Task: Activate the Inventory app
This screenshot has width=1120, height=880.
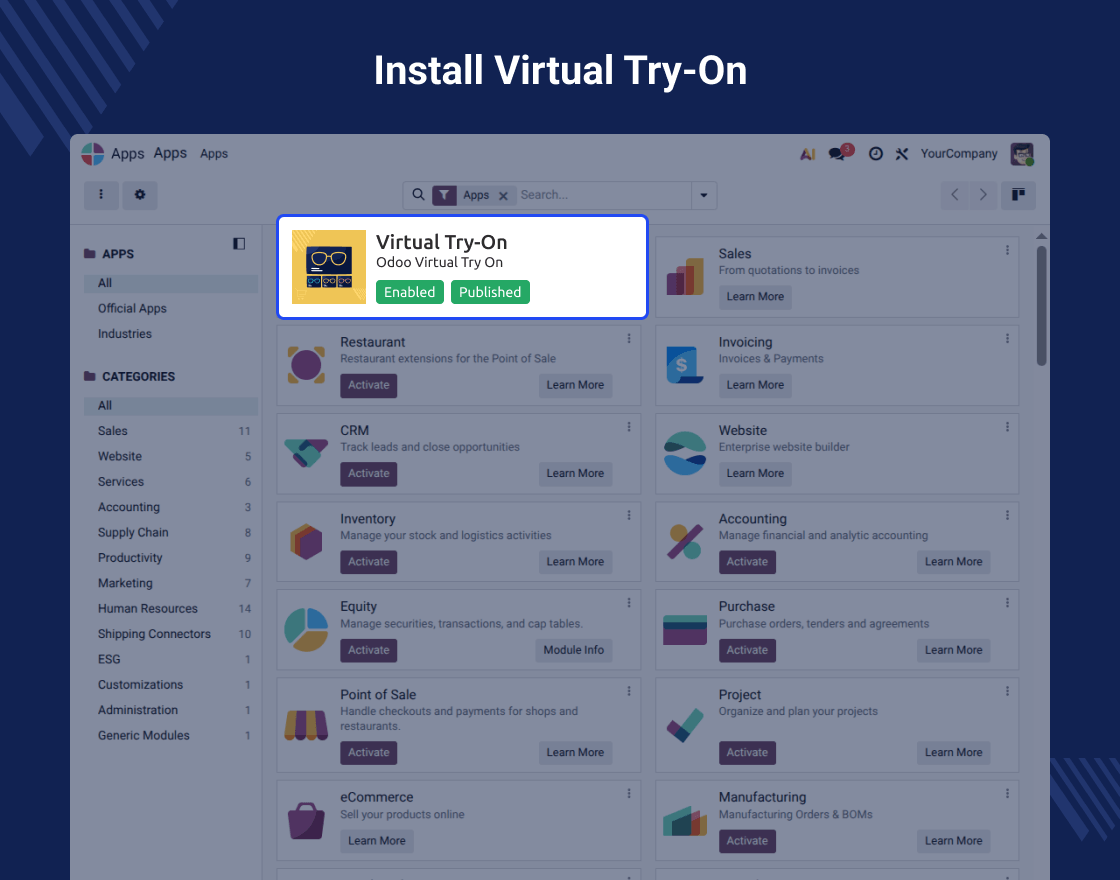Action: (369, 562)
